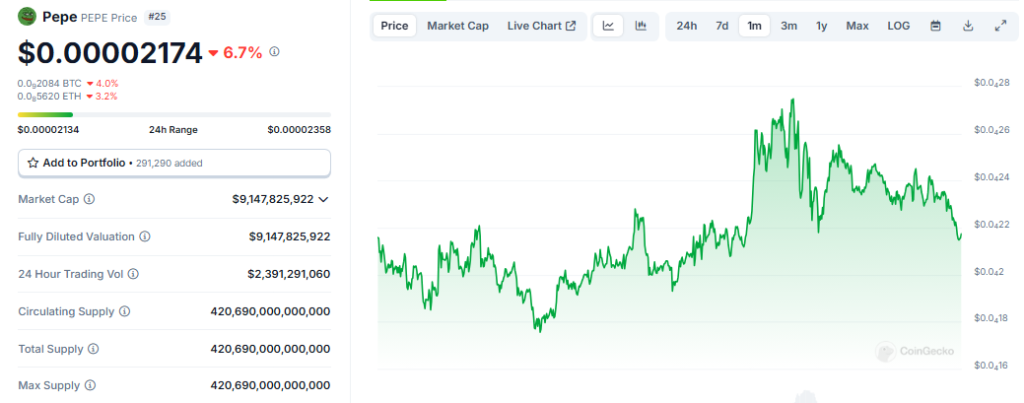The height and width of the screenshot is (403, 1024).
Task: Open the calendar date range picker
Action: (x=935, y=26)
